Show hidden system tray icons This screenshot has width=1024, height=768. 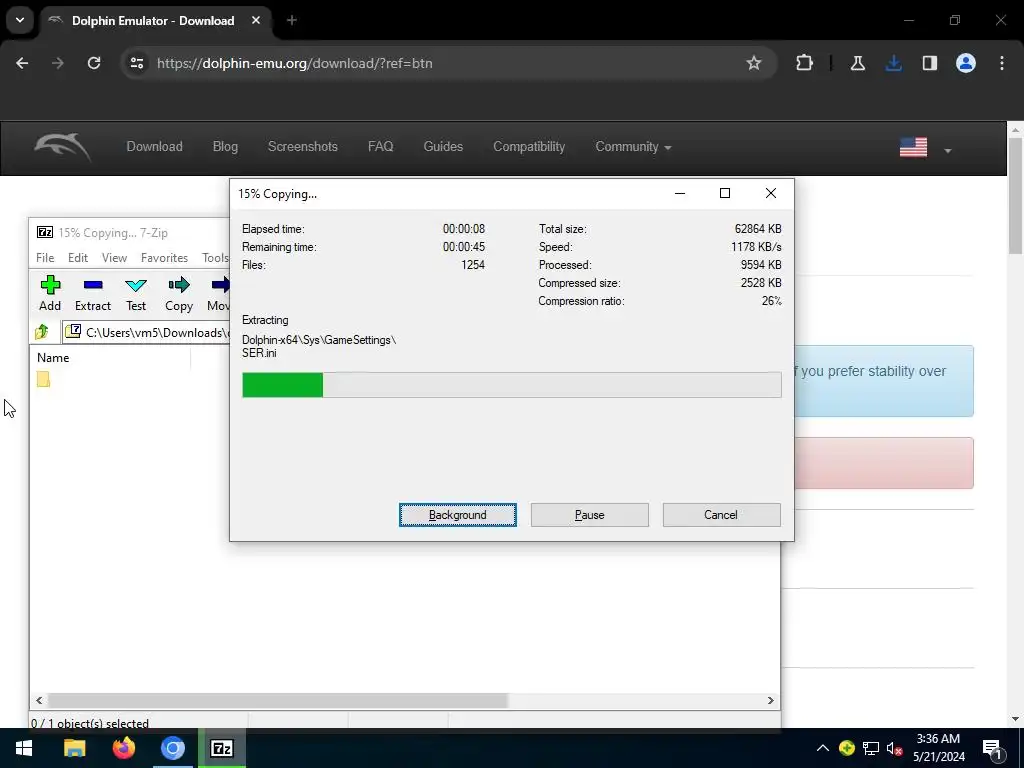(823, 748)
